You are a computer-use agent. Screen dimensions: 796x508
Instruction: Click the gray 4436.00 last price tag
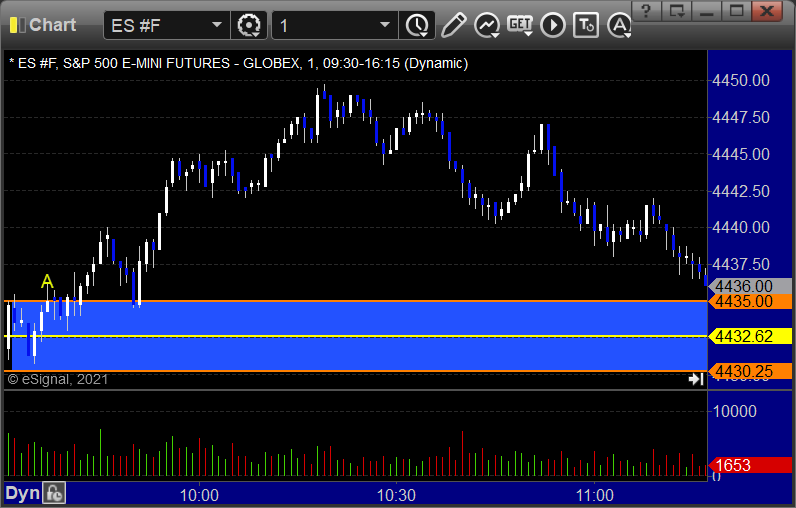point(750,286)
